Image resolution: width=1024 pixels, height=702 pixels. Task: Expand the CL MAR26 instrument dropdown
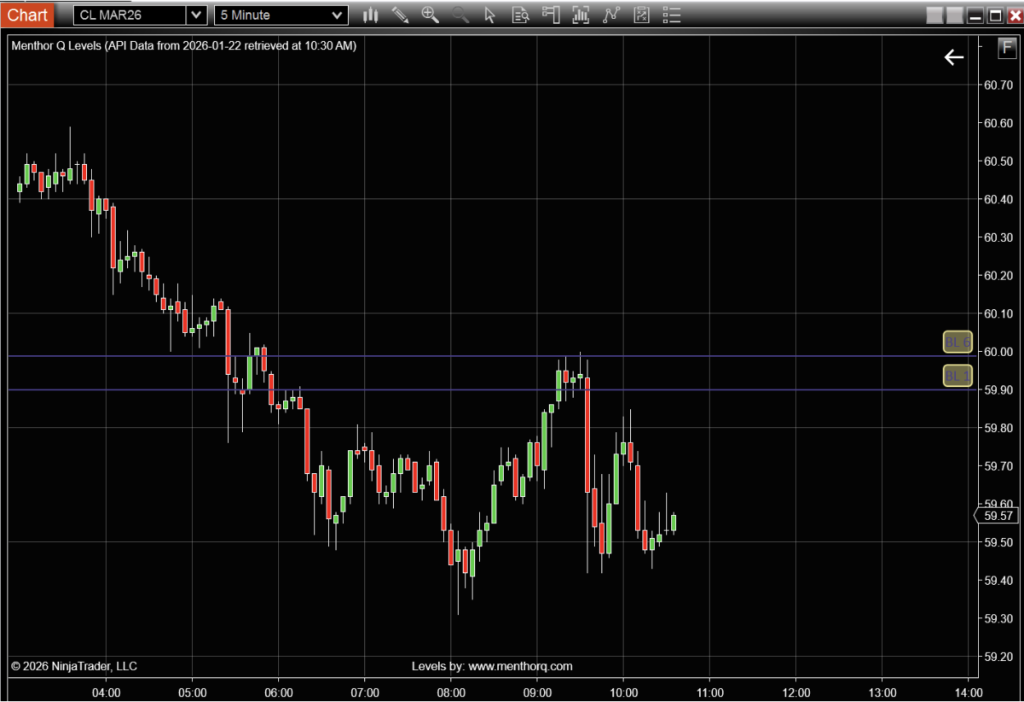pos(196,15)
